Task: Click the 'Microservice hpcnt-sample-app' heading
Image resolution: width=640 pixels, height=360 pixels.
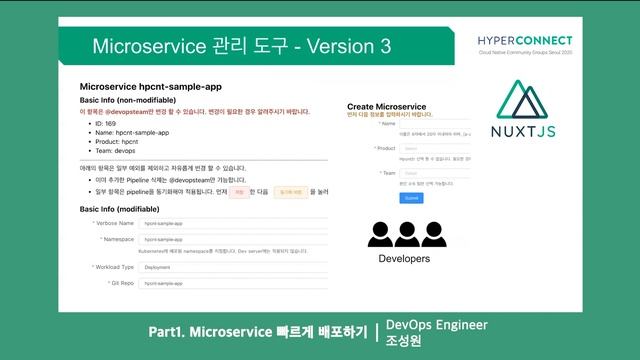Action: click(151, 87)
